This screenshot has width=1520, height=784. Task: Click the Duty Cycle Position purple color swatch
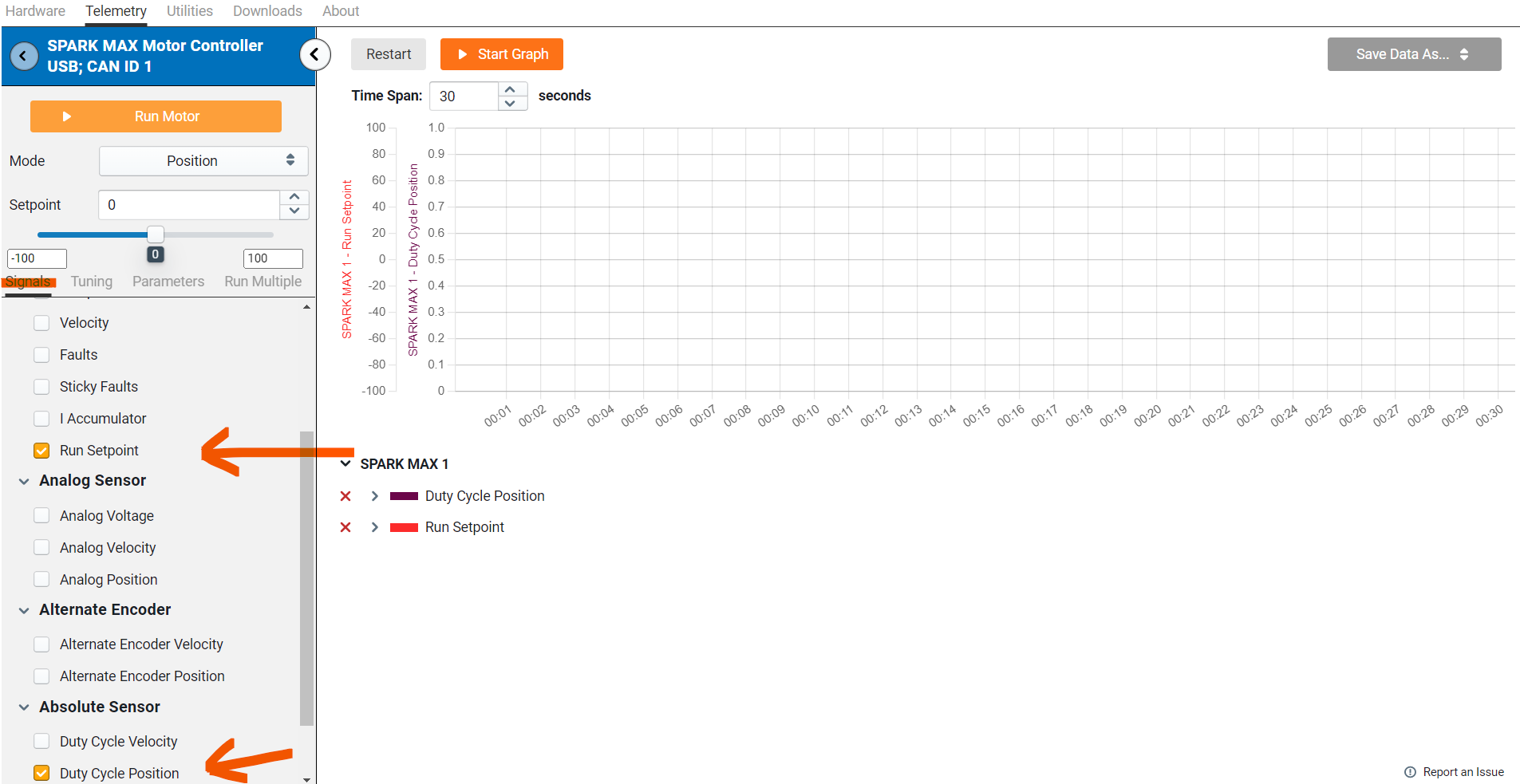click(404, 496)
